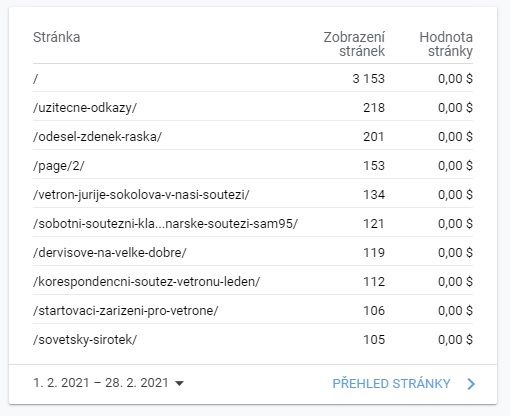The image size is (510, 416).
Task: Click the Hodnota stránky column header
Action: [446, 44]
